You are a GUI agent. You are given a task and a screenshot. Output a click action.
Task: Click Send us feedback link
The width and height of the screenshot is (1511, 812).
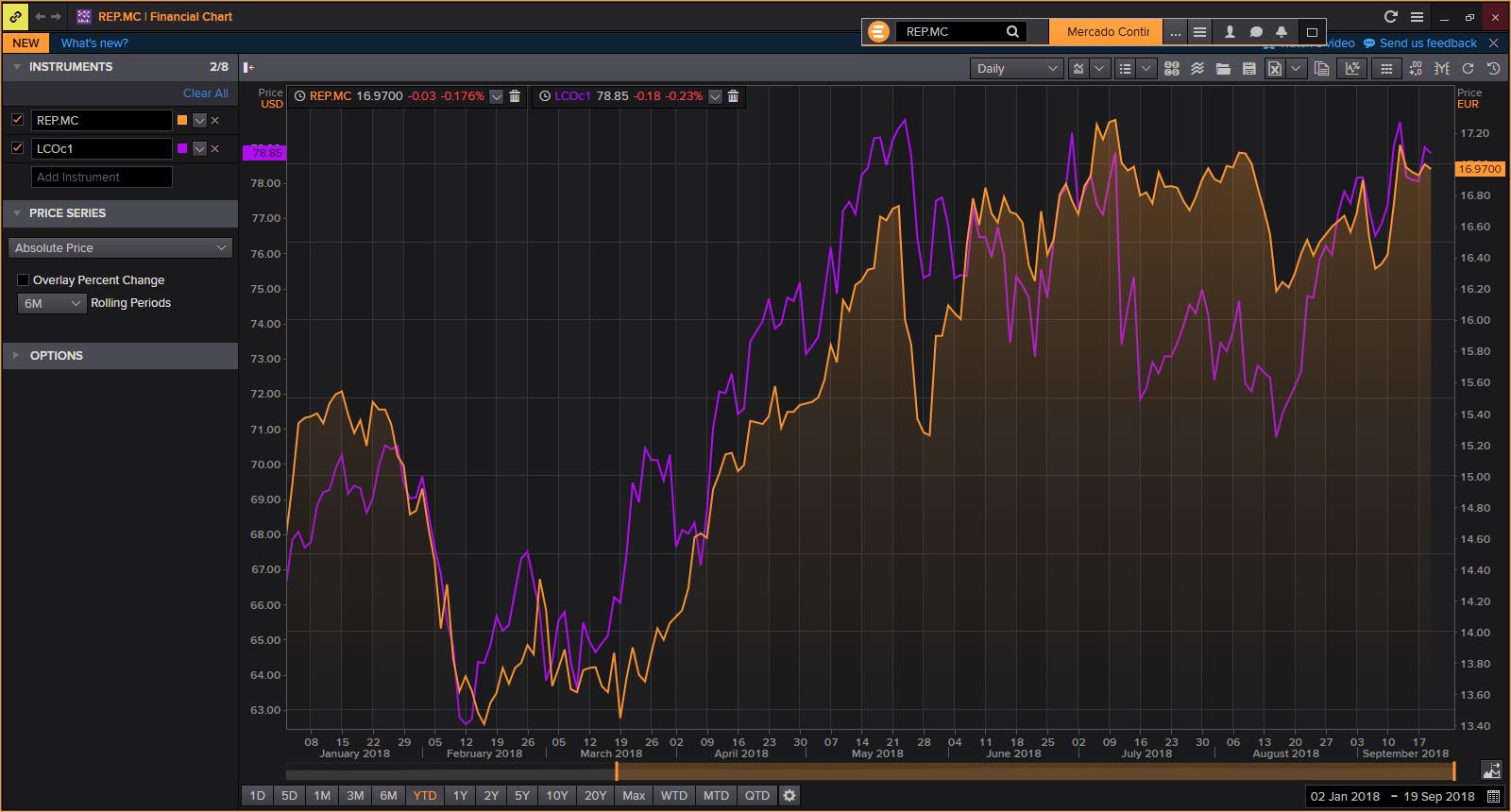[1428, 43]
